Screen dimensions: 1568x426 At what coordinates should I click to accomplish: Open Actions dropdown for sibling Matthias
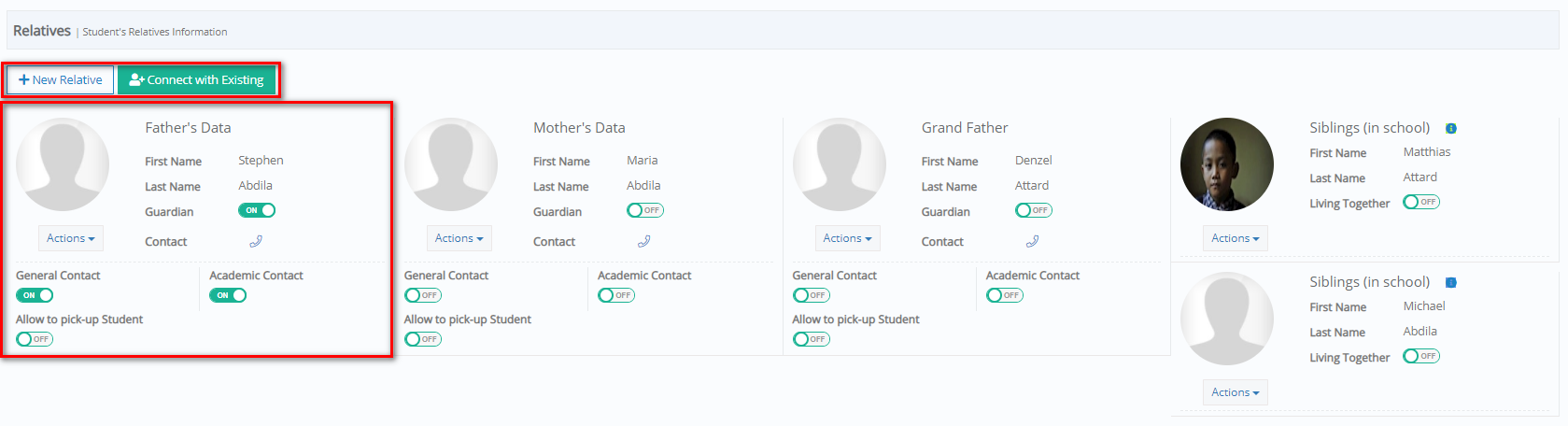pyautogui.click(x=1236, y=238)
